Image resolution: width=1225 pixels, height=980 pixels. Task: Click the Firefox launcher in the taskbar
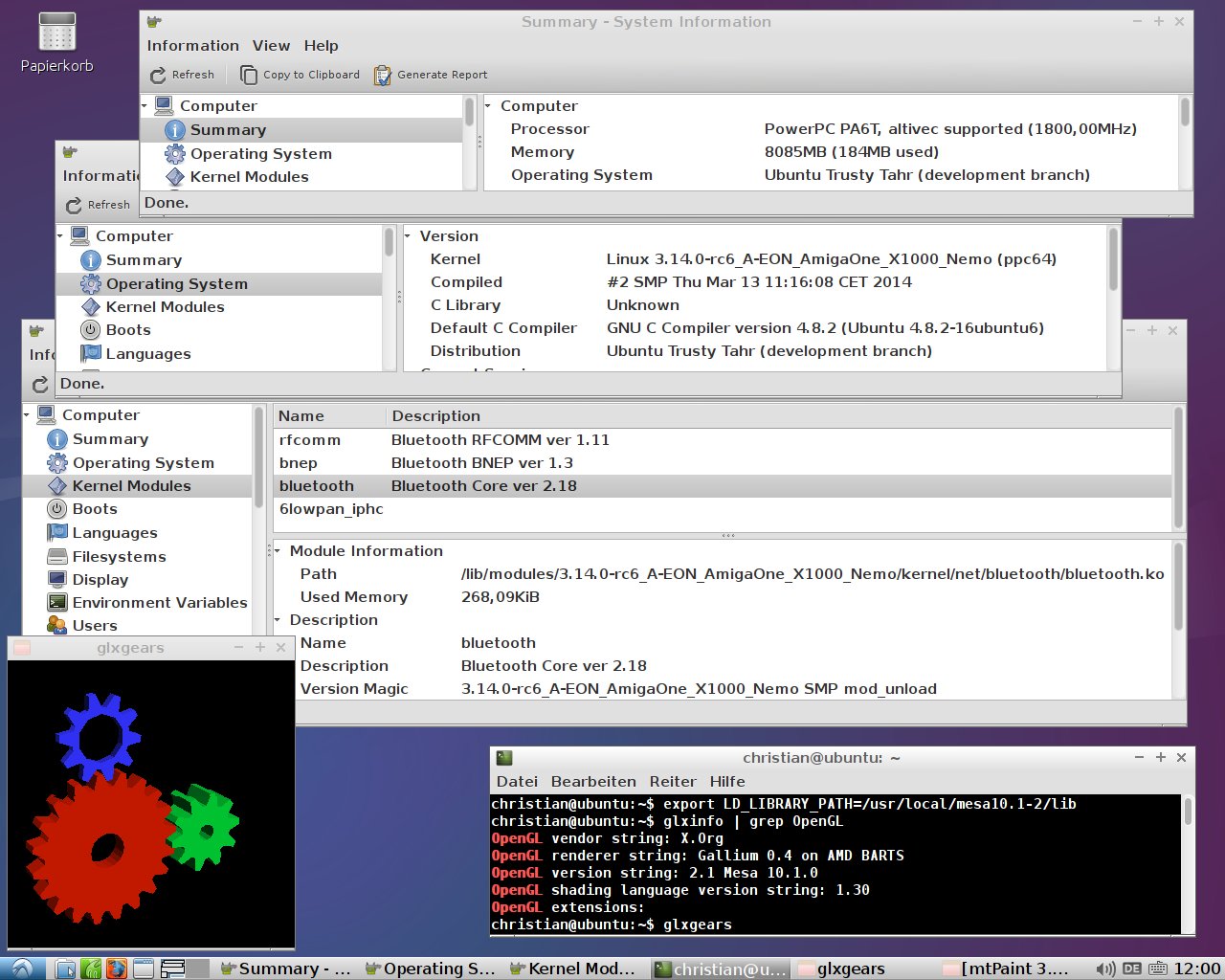click(x=116, y=969)
